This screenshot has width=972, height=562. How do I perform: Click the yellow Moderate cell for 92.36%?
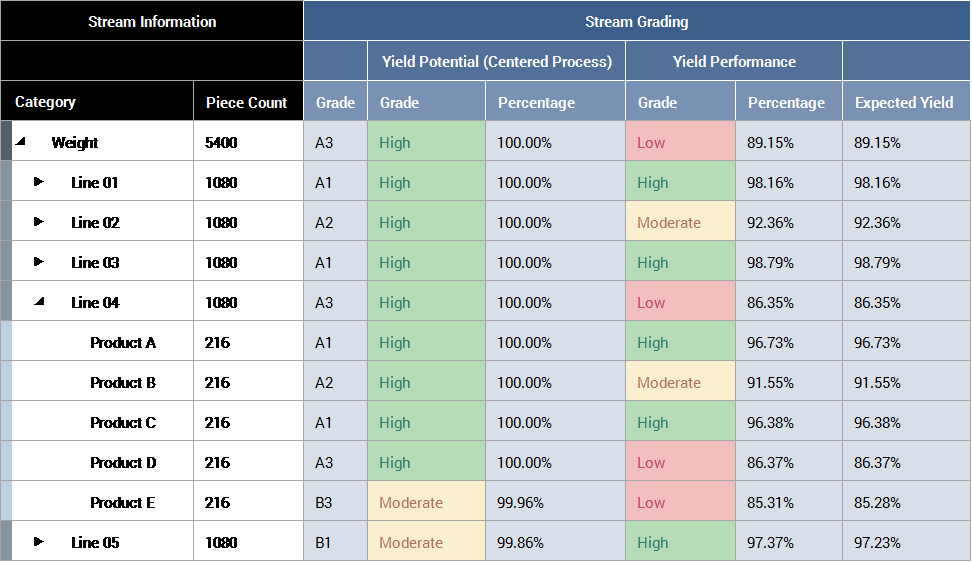coord(680,222)
